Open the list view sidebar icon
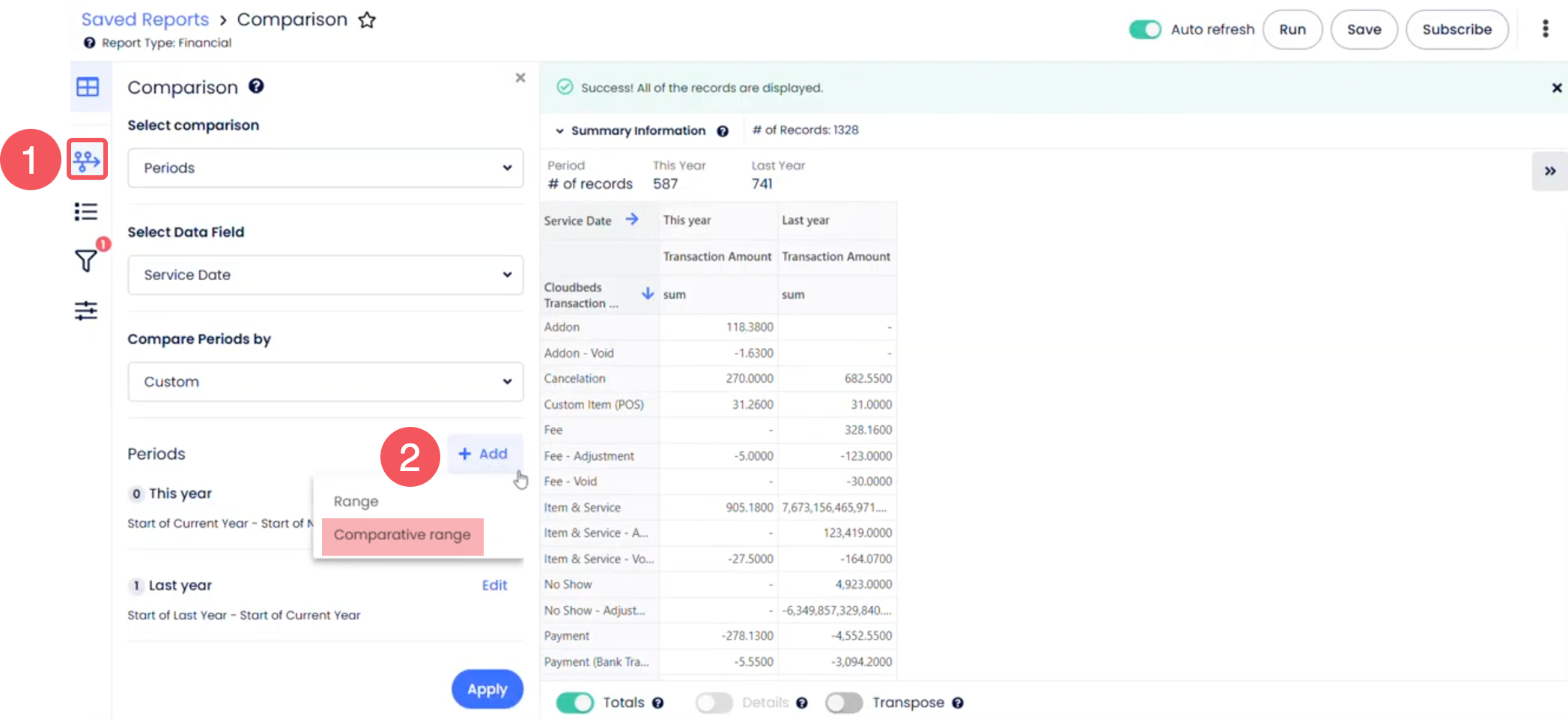 coord(86,212)
